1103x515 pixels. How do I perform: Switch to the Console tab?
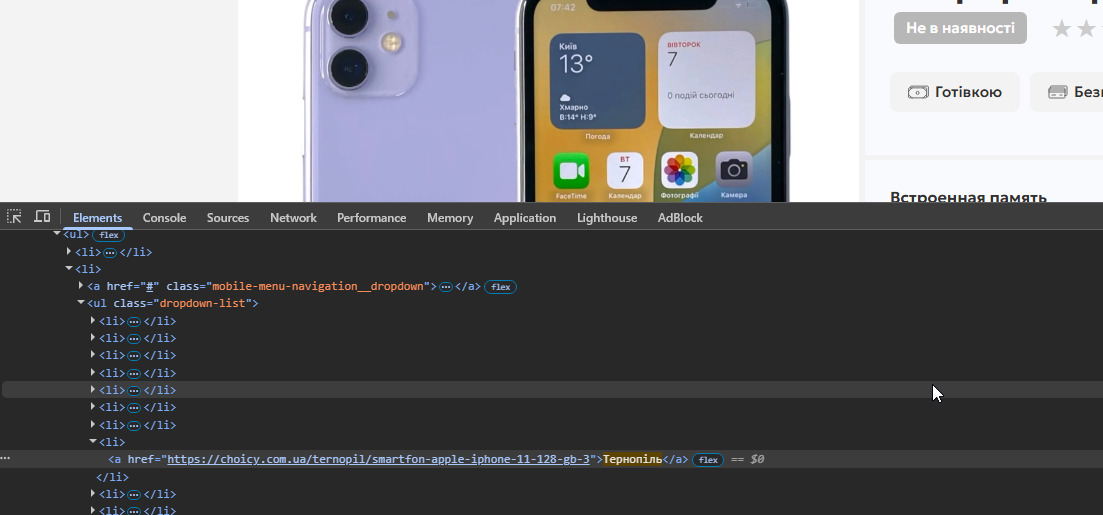(x=165, y=217)
